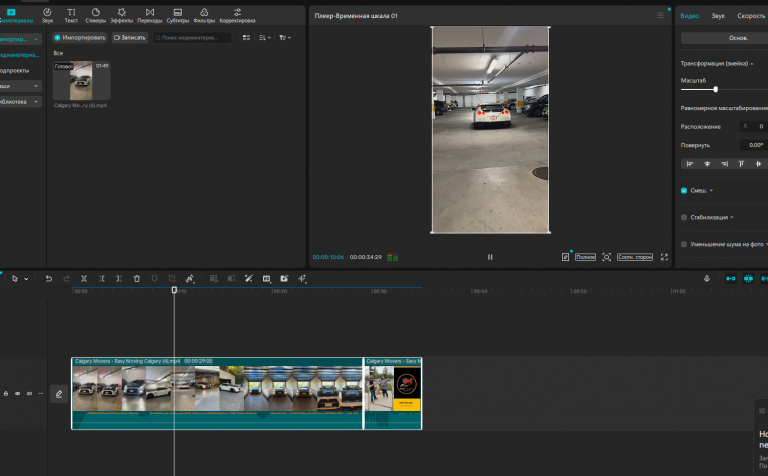The image size is (768, 476).
Task: Align clip to the left edge
Action: point(690,164)
